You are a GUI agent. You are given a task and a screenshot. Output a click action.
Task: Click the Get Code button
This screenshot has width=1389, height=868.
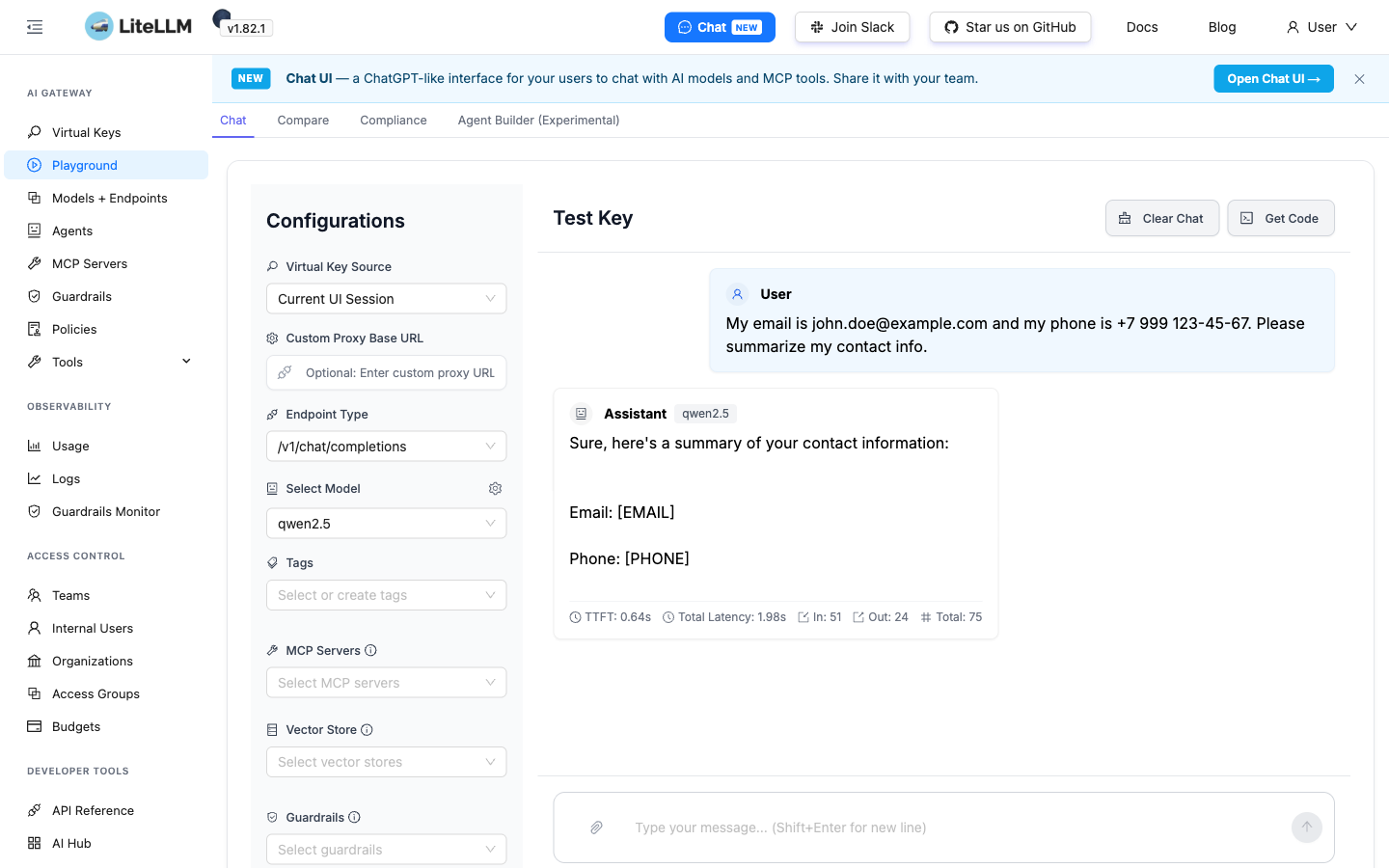click(x=1281, y=218)
